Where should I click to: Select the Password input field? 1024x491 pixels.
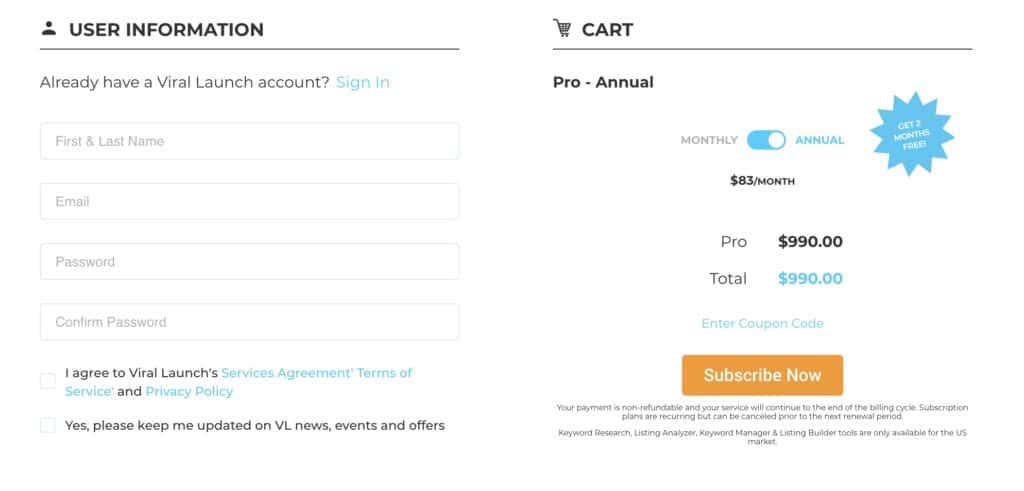tap(249, 262)
